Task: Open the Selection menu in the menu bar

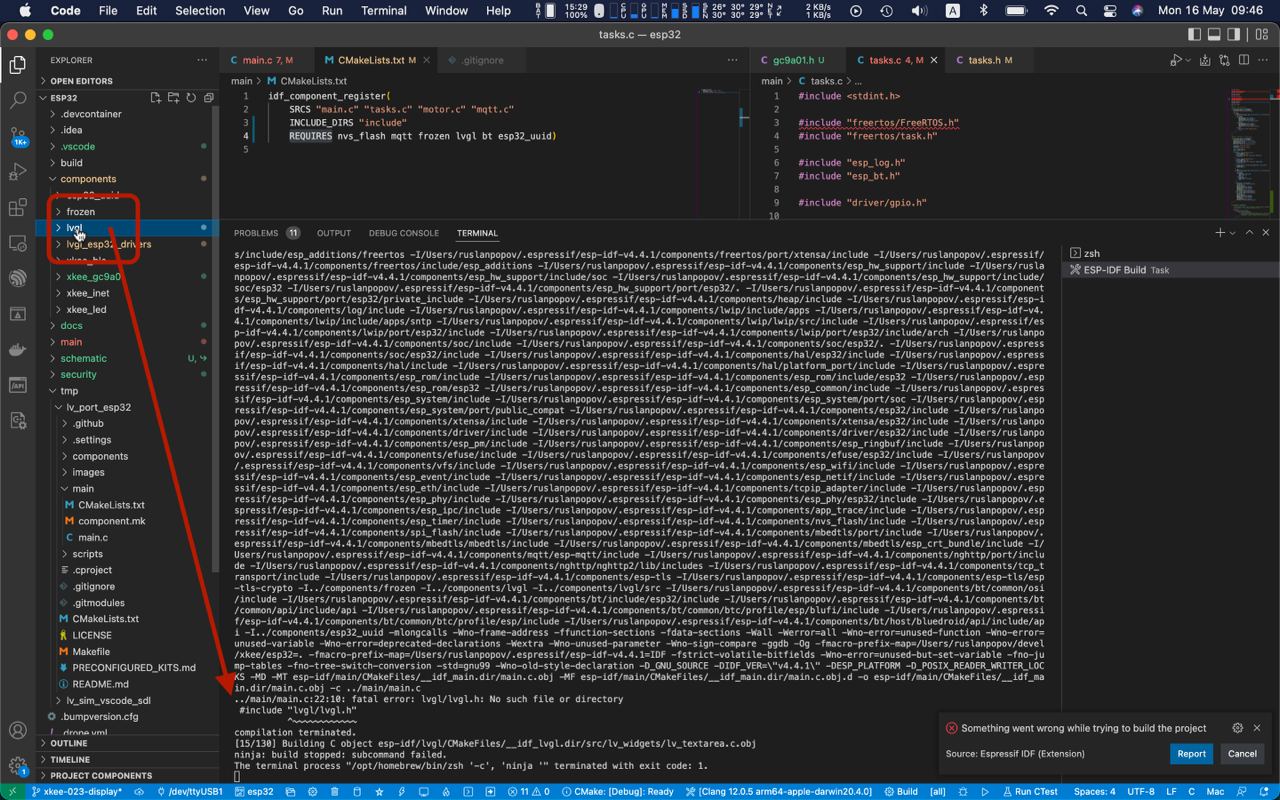Action: point(200,11)
